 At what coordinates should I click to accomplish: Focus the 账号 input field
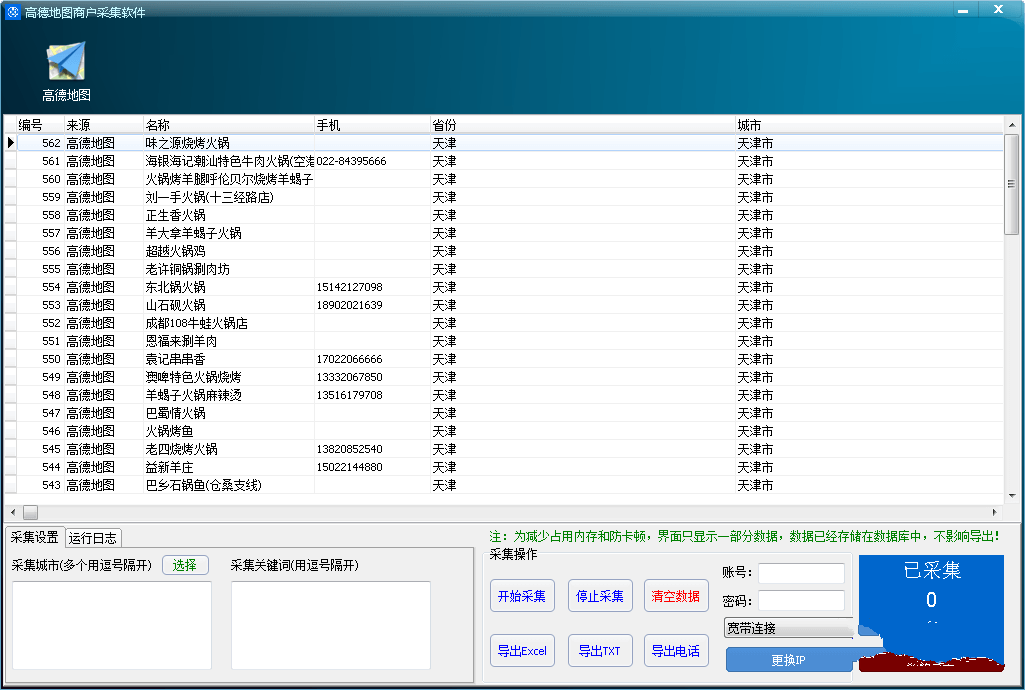point(801,573)
